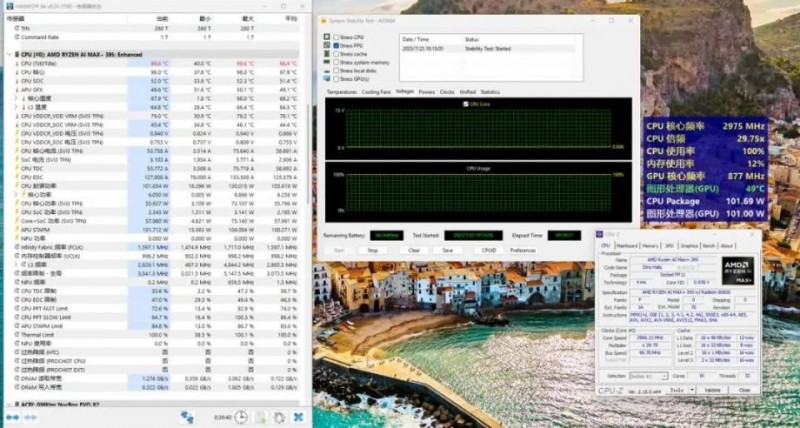Click the HWiNFO sensor list vertical scrollbar
800x428 pixels.
307,153
